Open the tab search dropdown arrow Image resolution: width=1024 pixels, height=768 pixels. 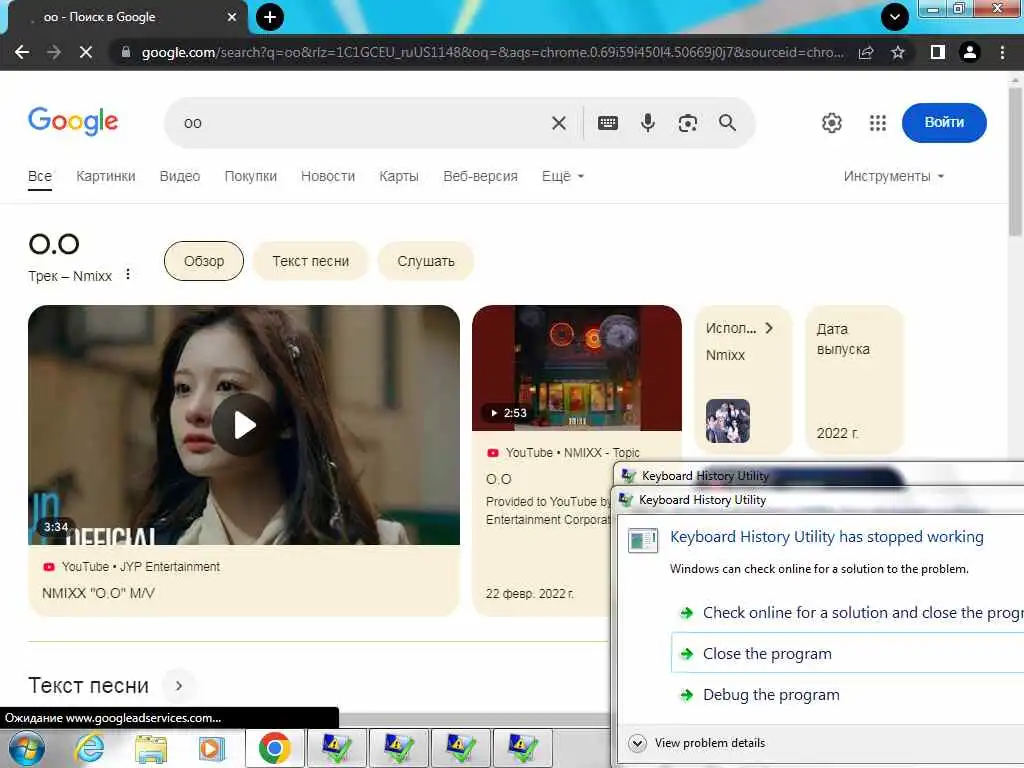895,17
